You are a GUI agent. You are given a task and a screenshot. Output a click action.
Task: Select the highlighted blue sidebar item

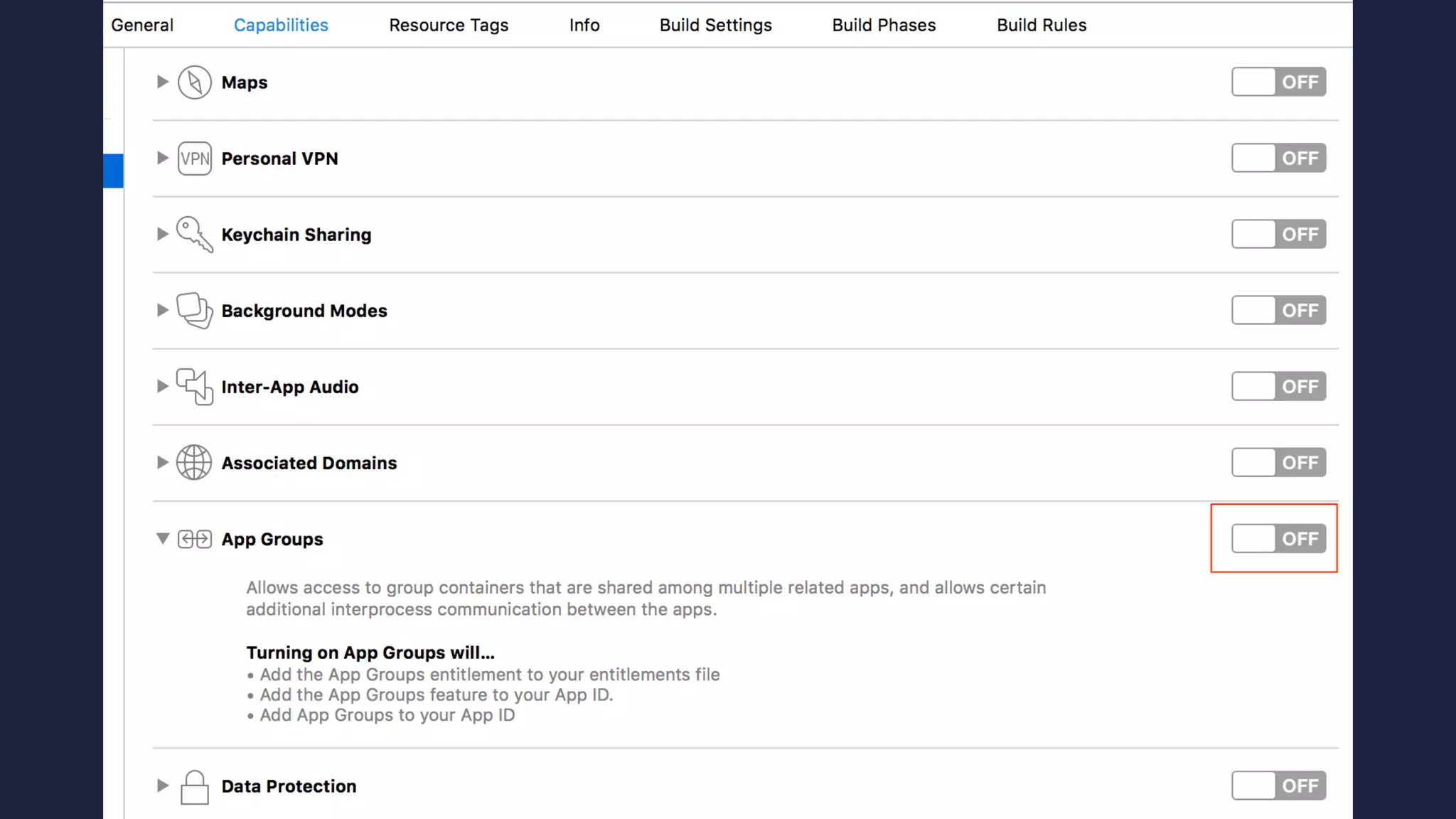[114, 171]
